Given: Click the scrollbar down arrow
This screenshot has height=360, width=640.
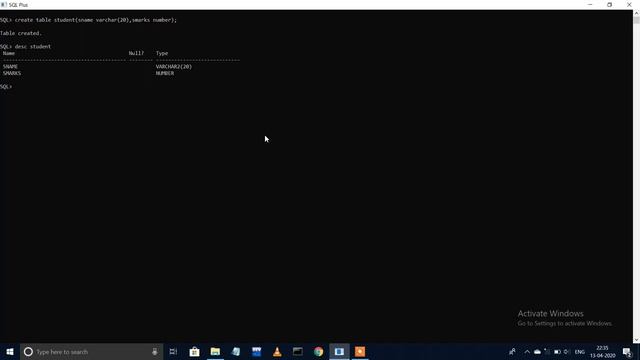Looking at the screenshot, I should pos(636,340).
